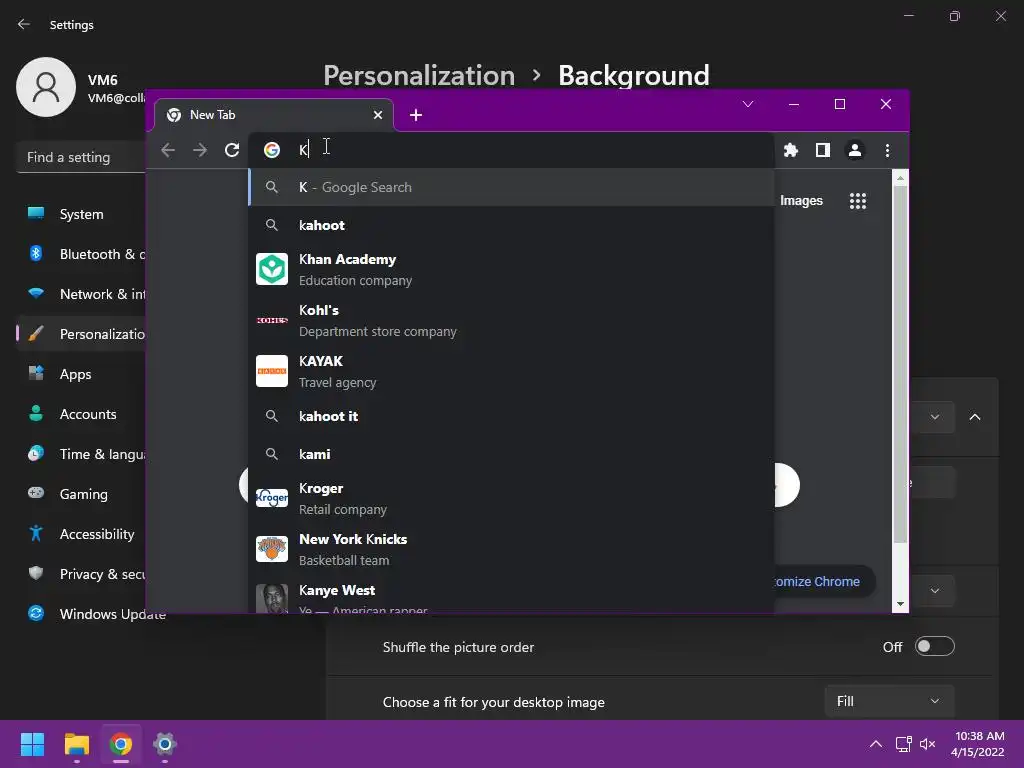
Task: Open Apps in Settings sidebar
Action: [82, 374]
